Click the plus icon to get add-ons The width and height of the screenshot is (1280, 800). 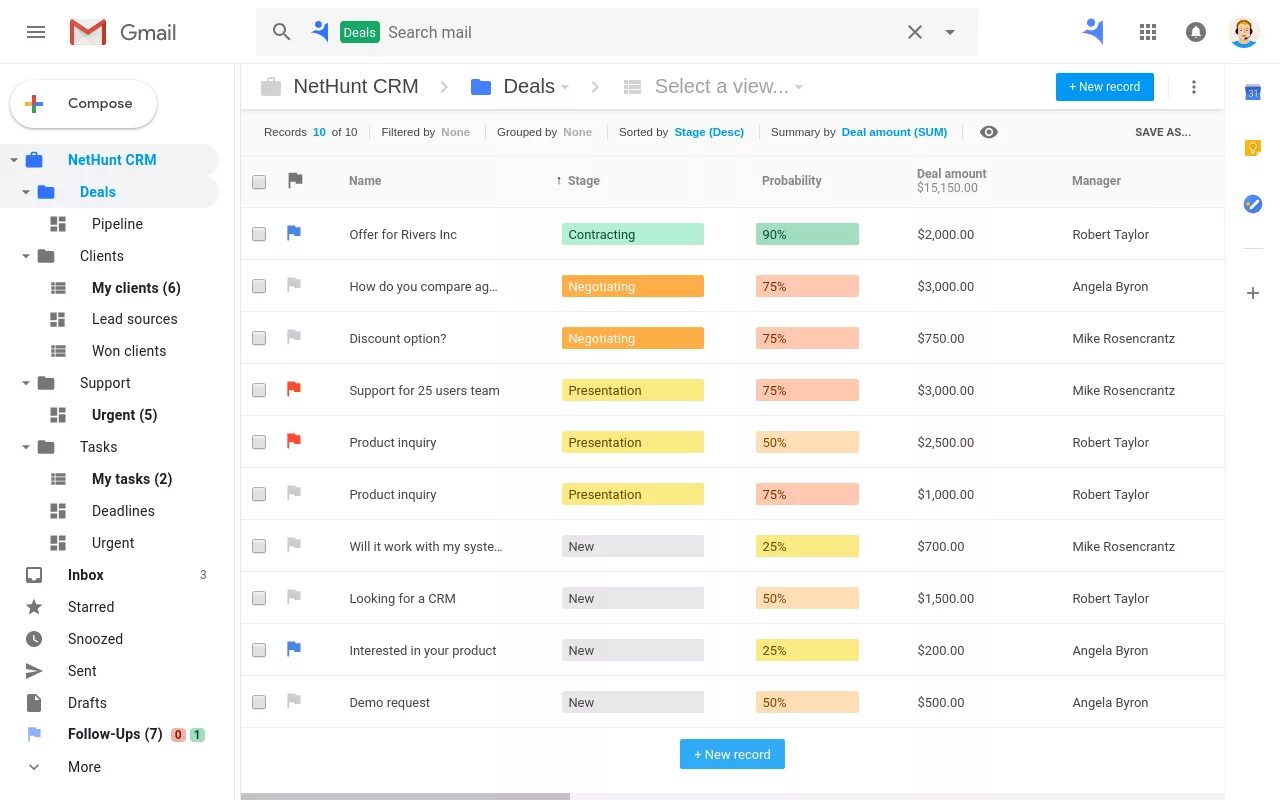tap(1252, 293)
